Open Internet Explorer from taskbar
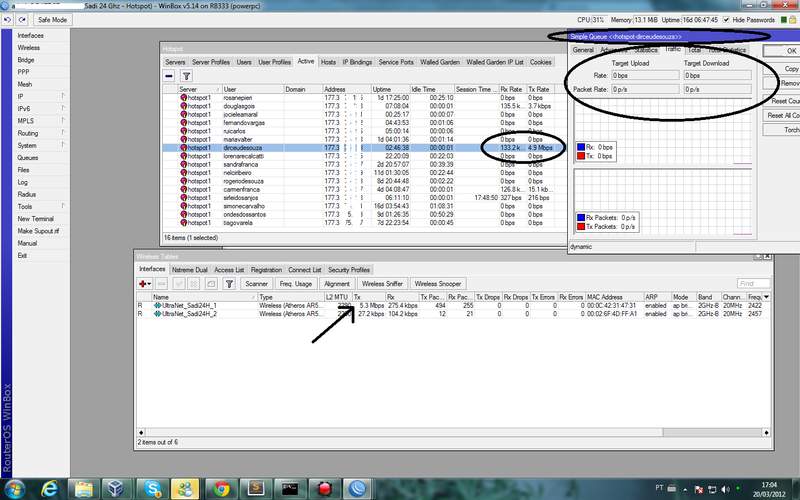Image resolution: width=800 pixels, height=500 pixels. tap(49, 489)
